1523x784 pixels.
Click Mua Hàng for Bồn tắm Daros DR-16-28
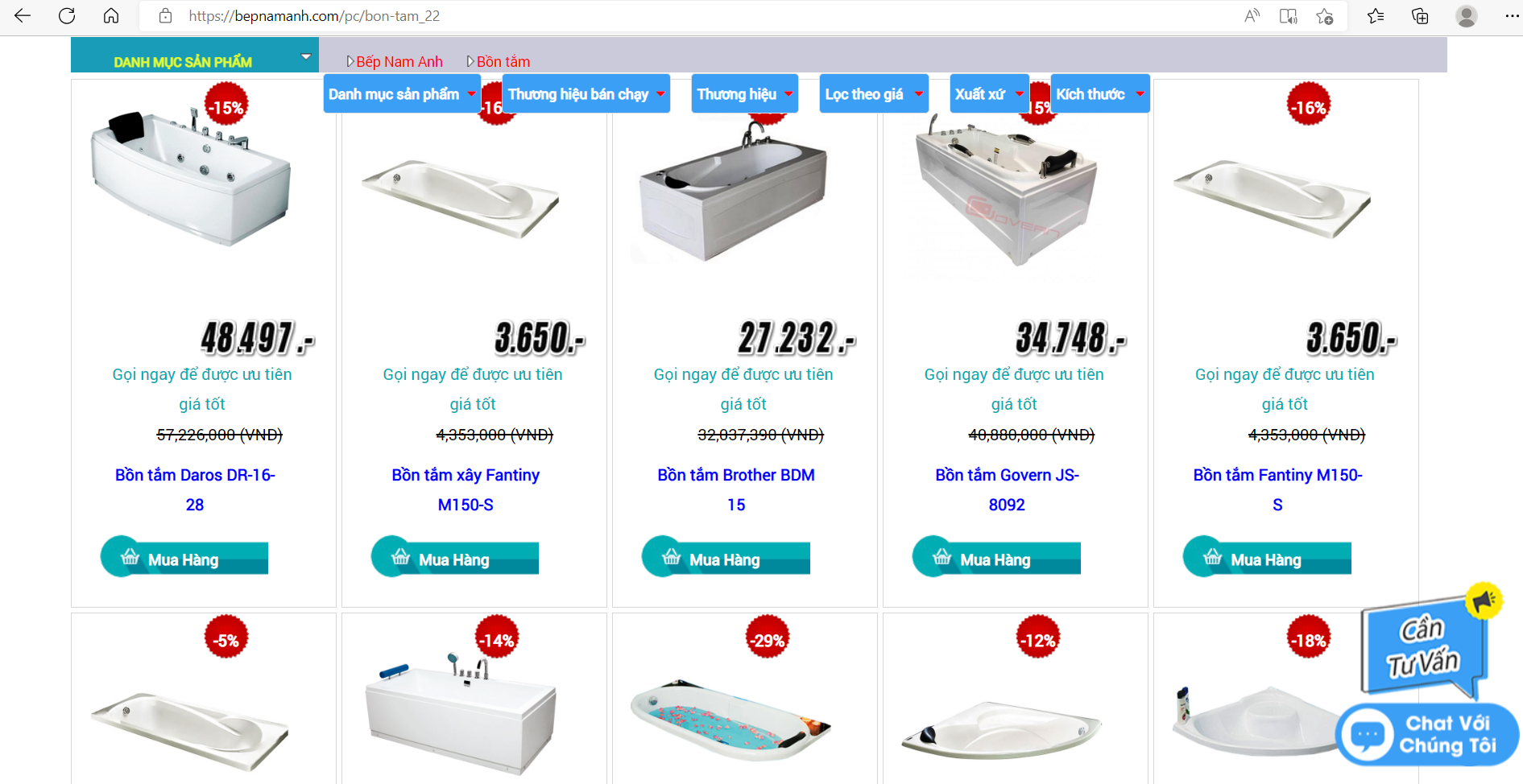point(184,557)
